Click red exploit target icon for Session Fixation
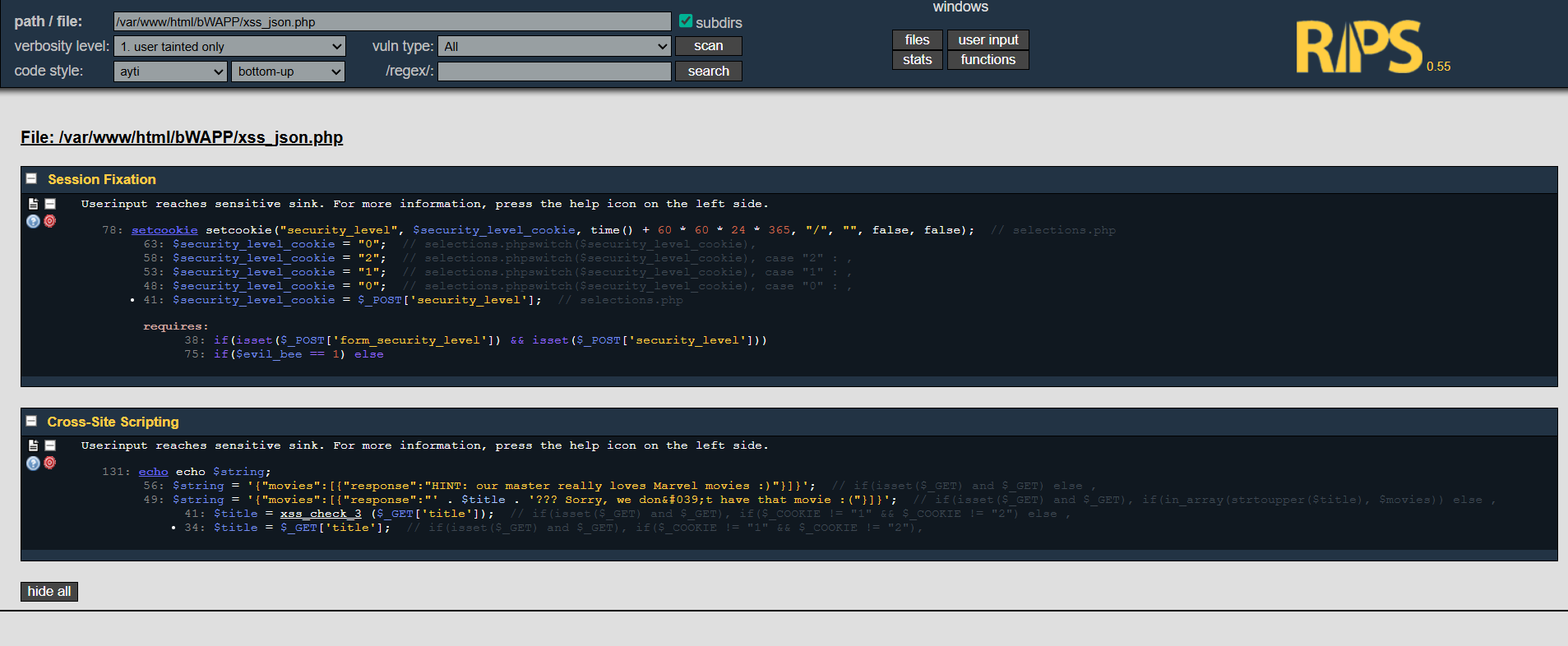 [x=50, y=221]
